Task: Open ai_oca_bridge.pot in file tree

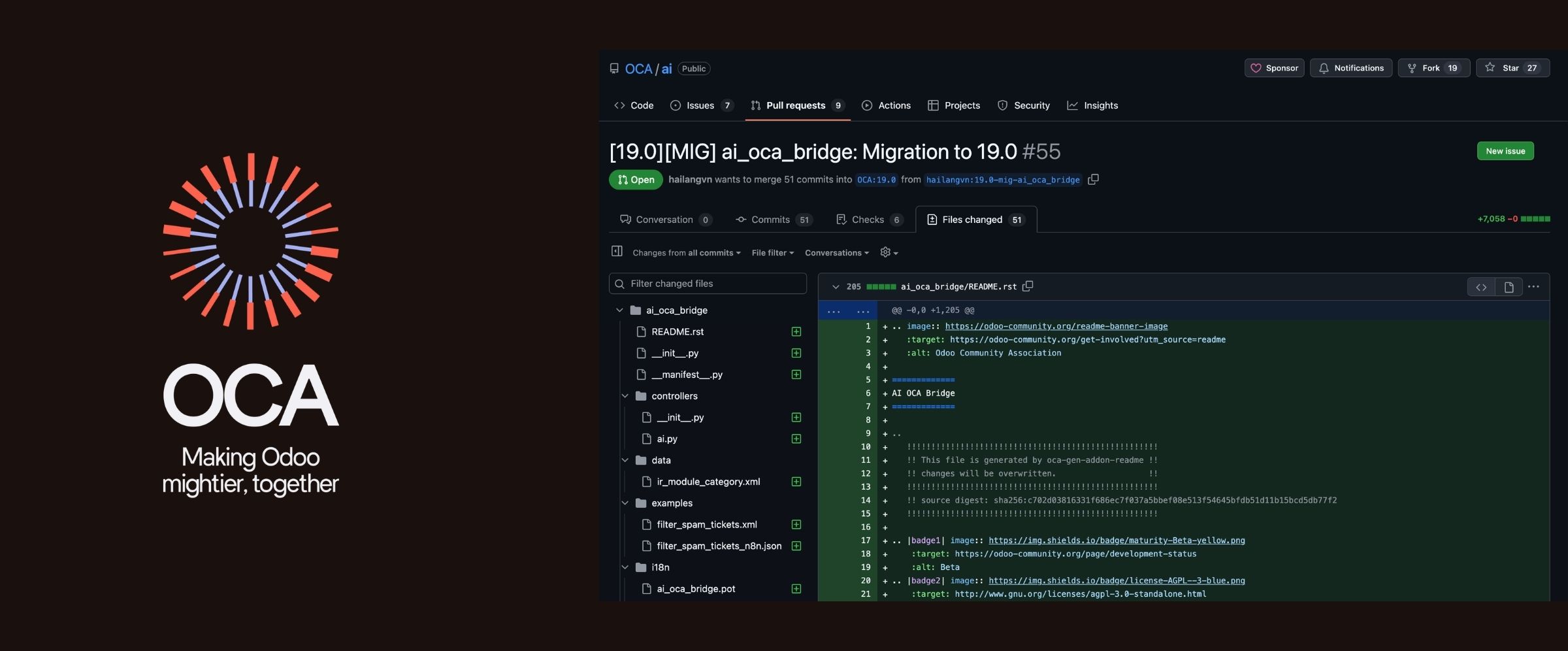Action: pos(696,589)
